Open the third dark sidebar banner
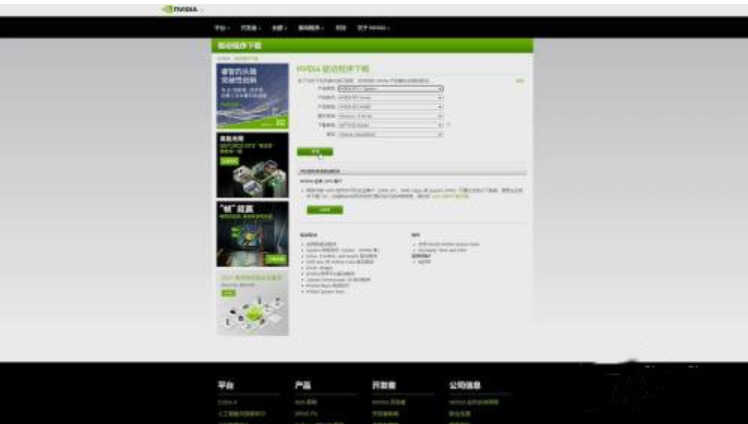 [x=252, y=234]
